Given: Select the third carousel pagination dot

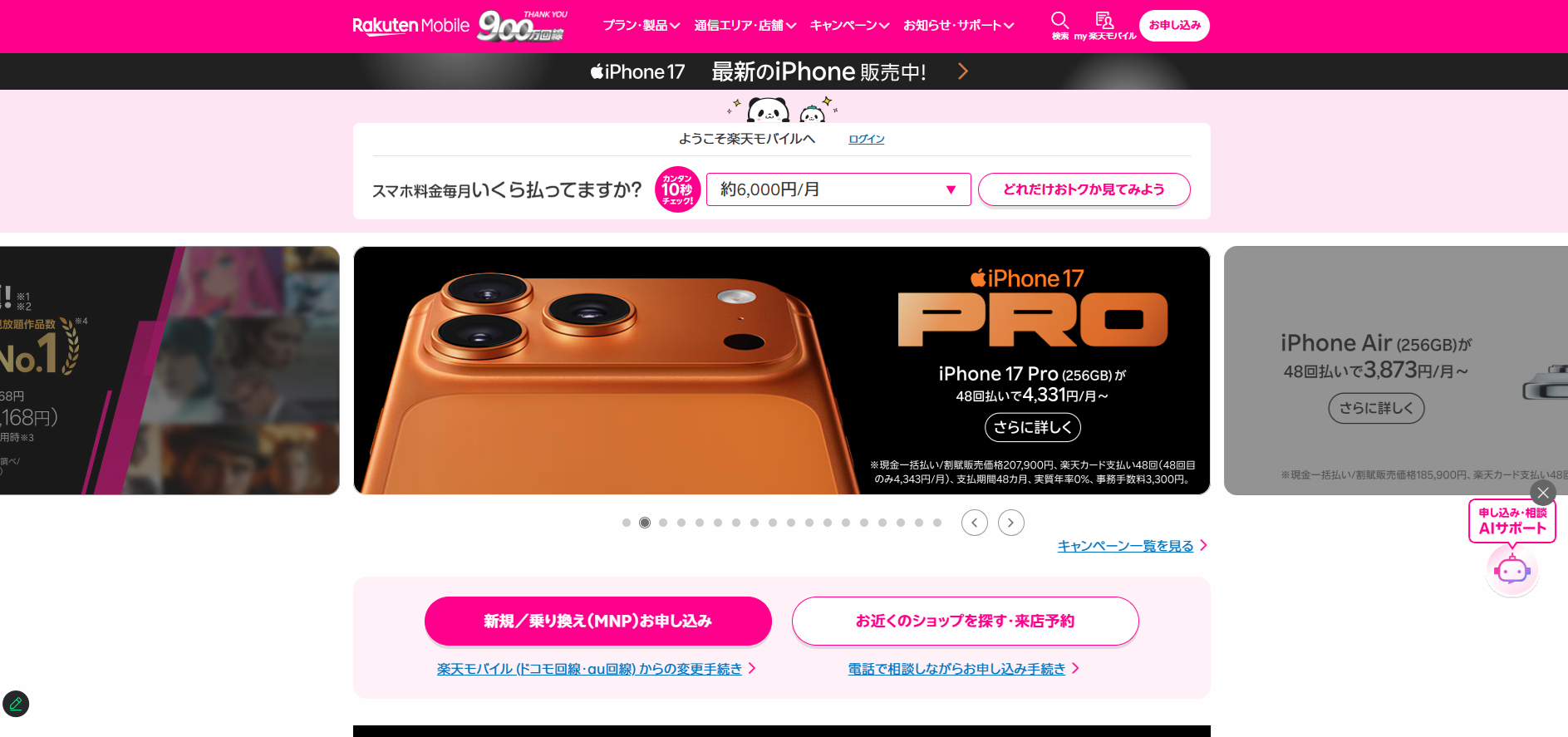Looking at the screenshot, I should [x=663, y=523].
